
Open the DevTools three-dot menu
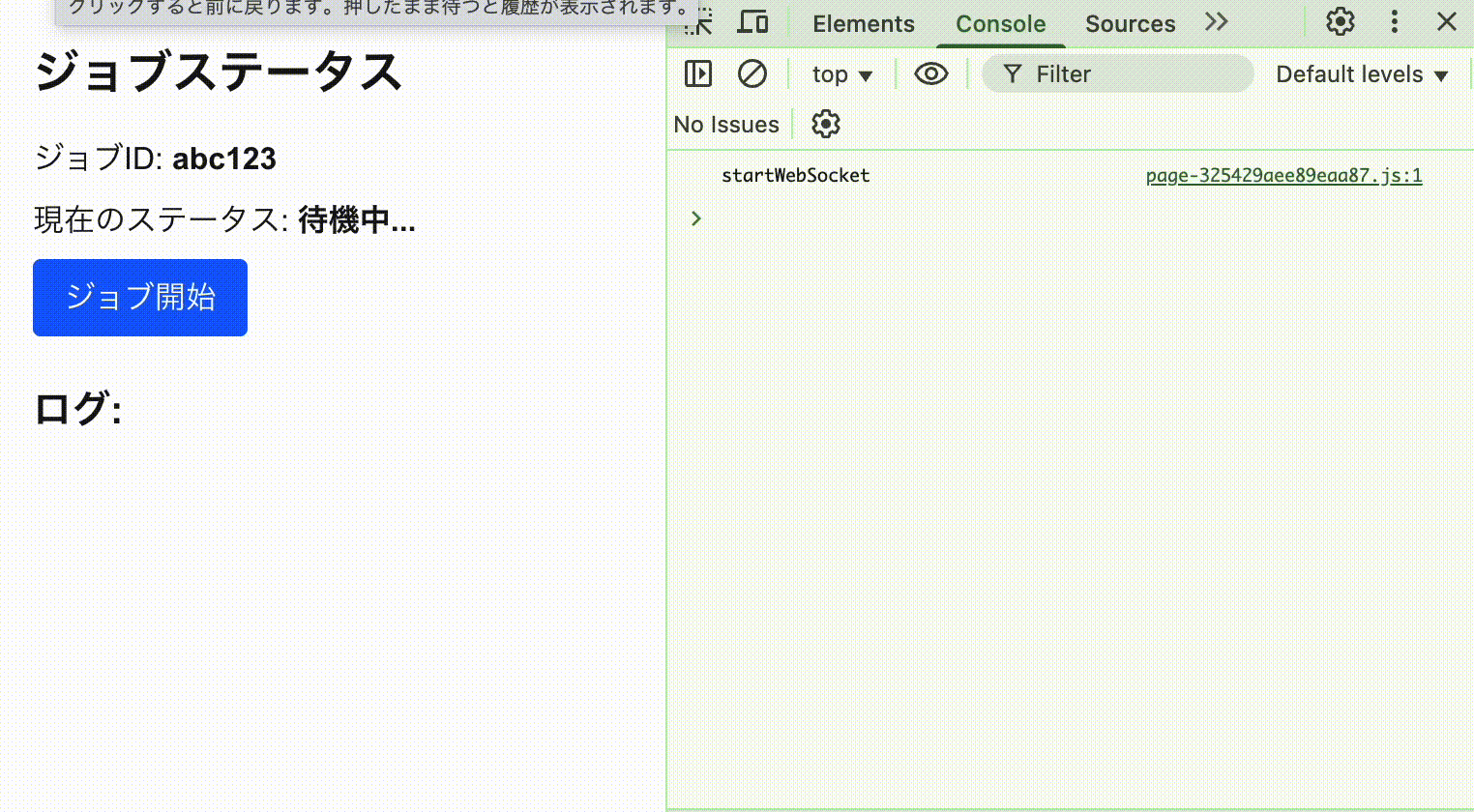[1394, 22]
